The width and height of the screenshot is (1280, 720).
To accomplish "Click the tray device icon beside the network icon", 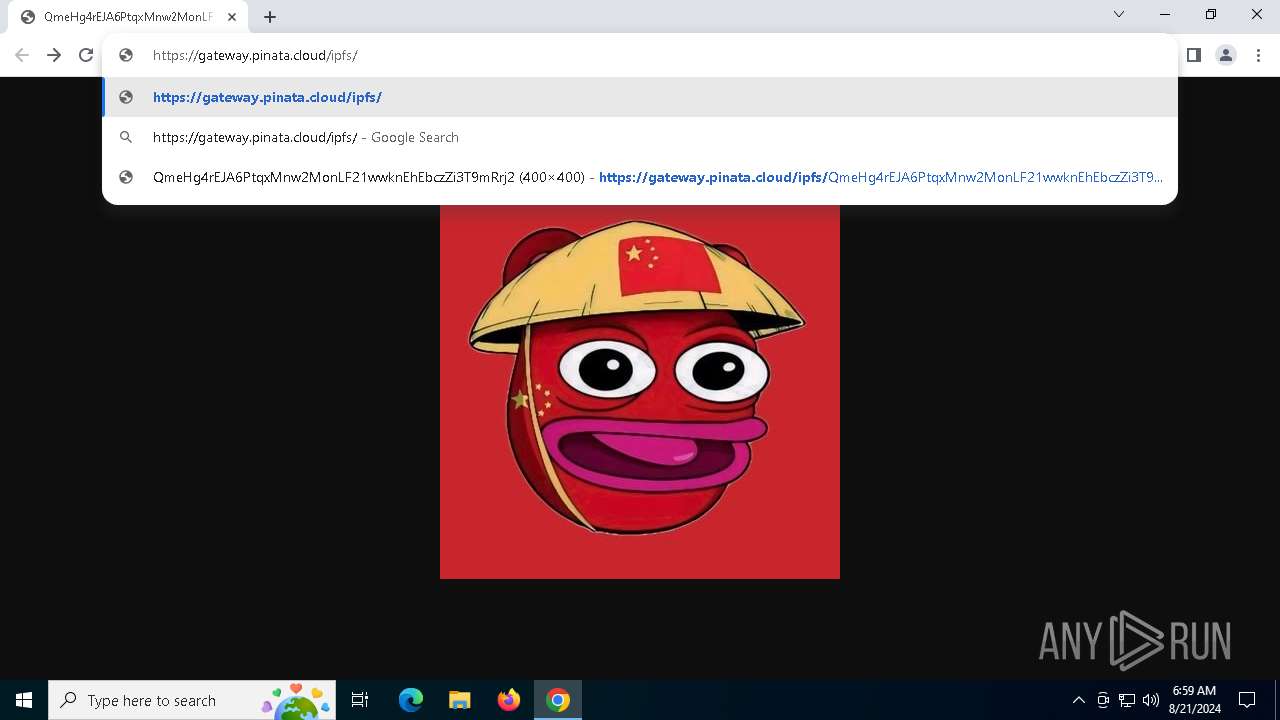I will click(x=1103, y=700).
